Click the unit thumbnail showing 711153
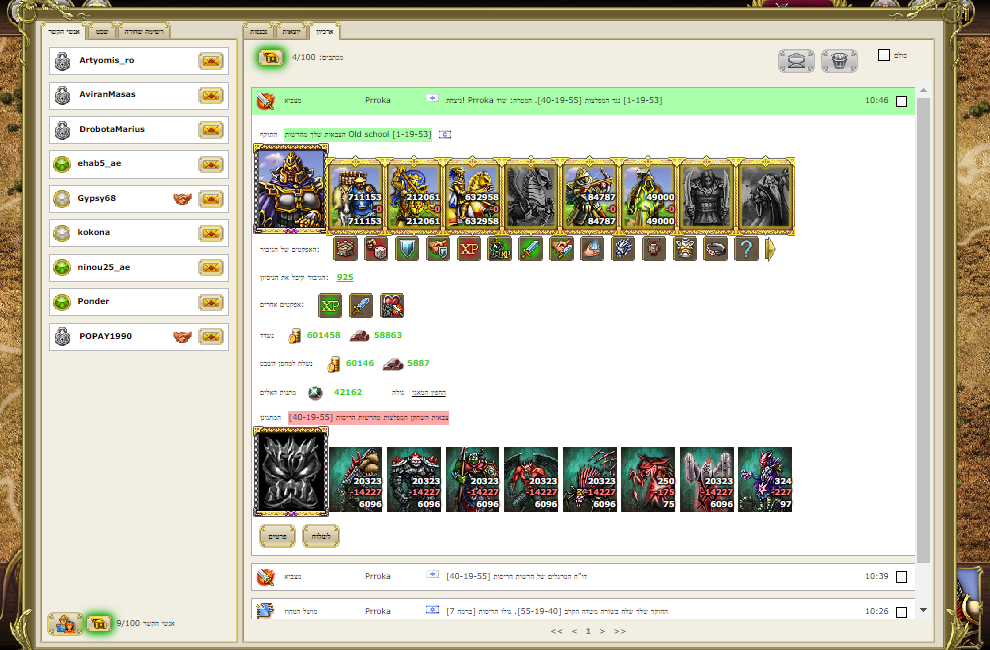 point(356,196)
